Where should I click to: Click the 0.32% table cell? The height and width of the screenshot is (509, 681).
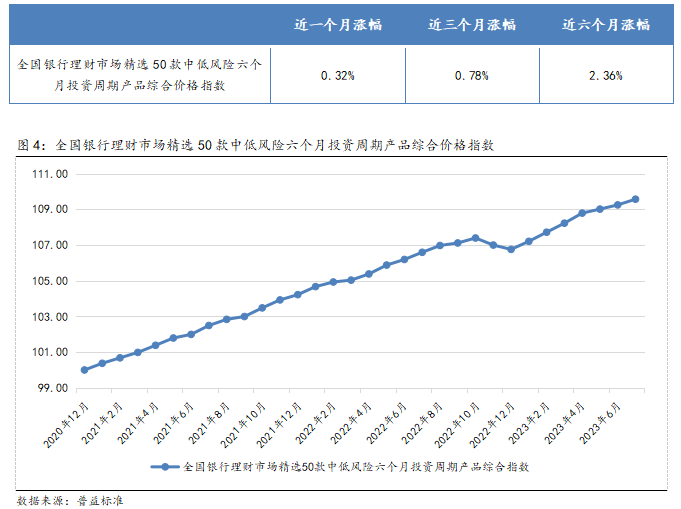click(x=338, y=75)
